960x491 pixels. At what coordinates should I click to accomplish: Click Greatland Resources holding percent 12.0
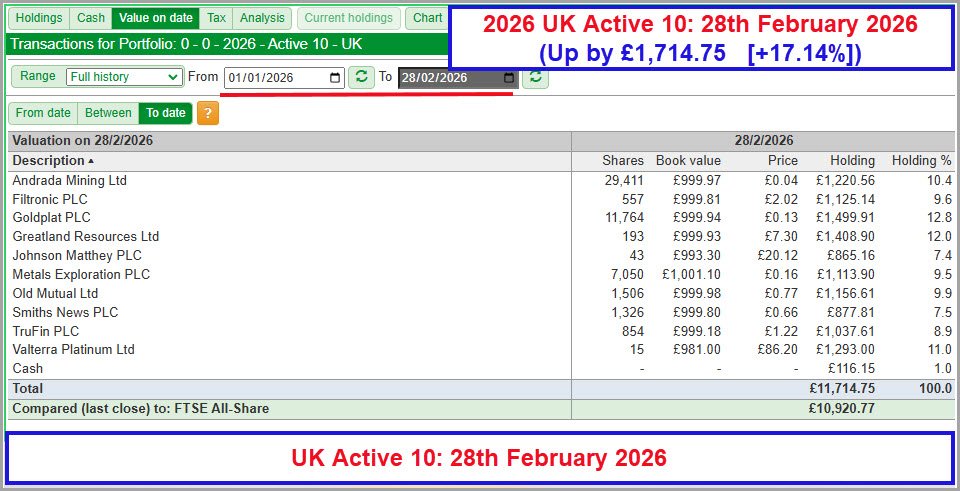940,237
